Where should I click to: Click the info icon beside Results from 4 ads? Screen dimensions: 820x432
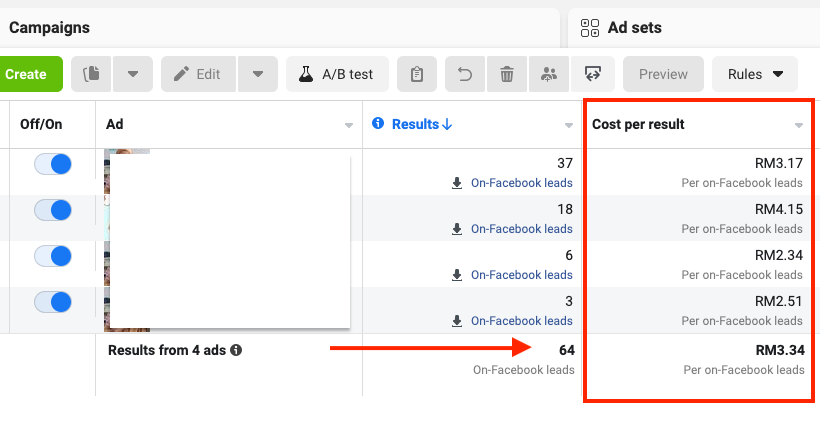tap(236, 350)
